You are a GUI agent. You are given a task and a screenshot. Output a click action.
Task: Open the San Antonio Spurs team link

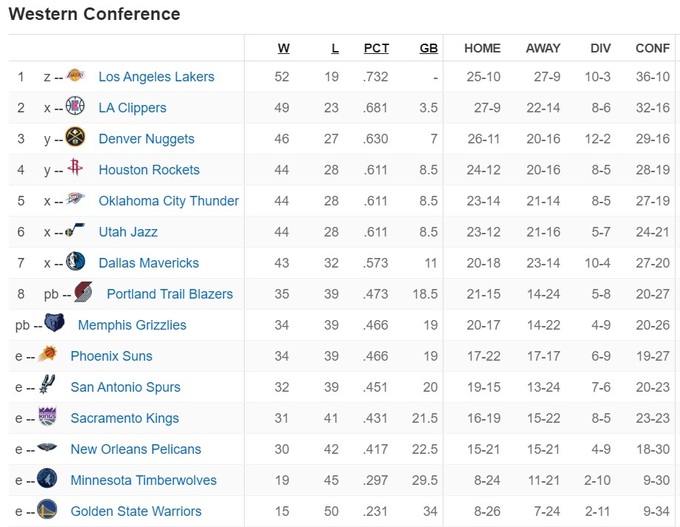coord(125,387)
